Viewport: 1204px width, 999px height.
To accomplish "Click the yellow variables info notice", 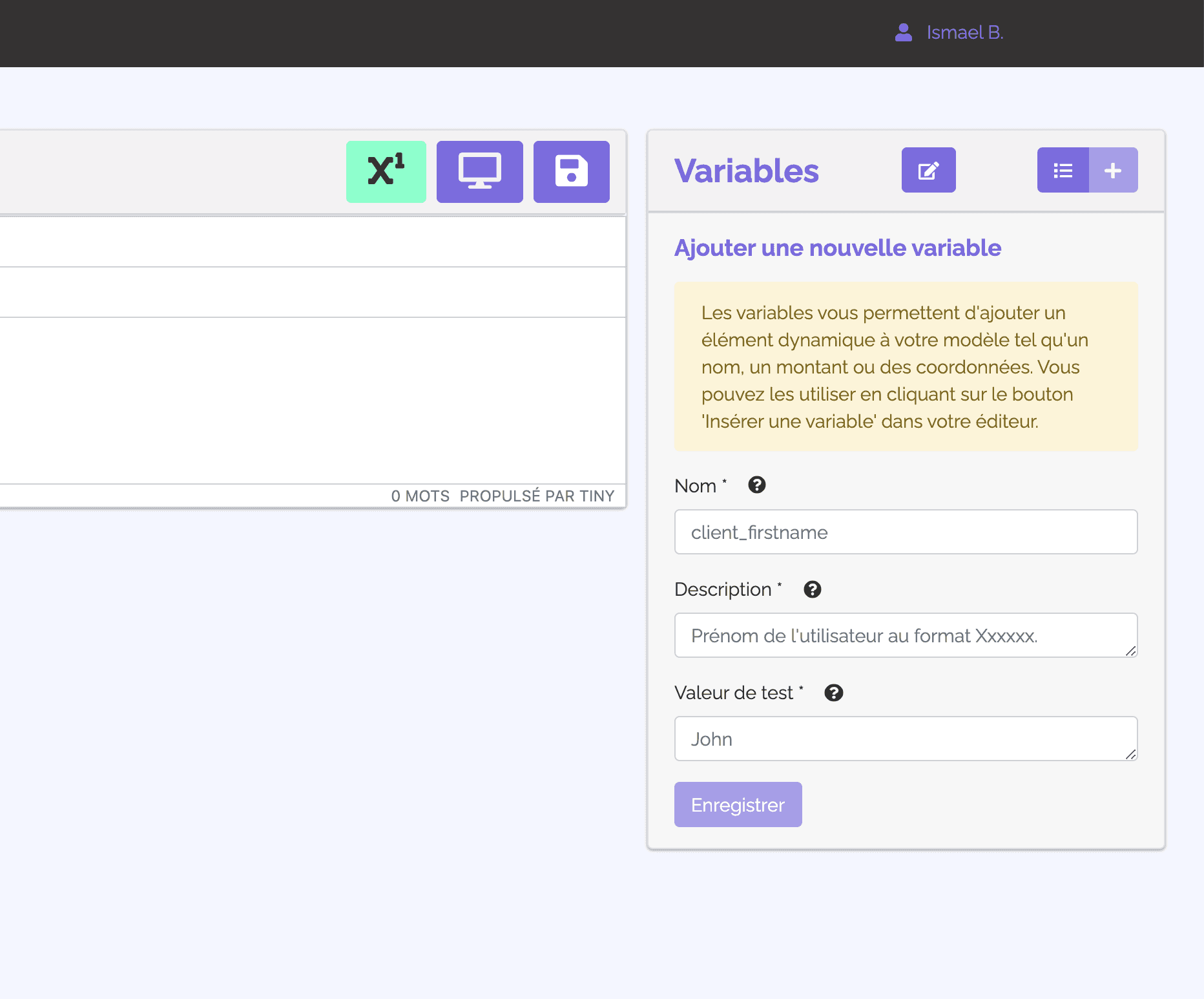I will coord(906,366).
